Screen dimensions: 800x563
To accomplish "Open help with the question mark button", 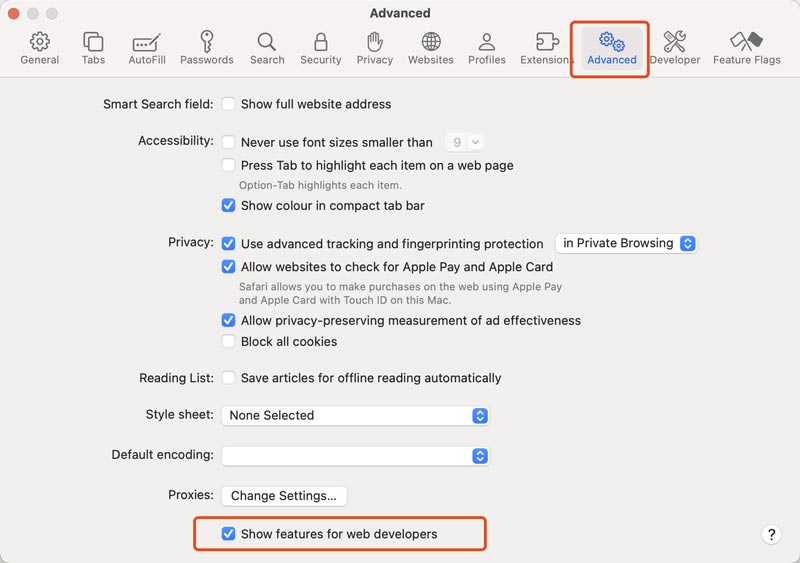I will (771, 534).
